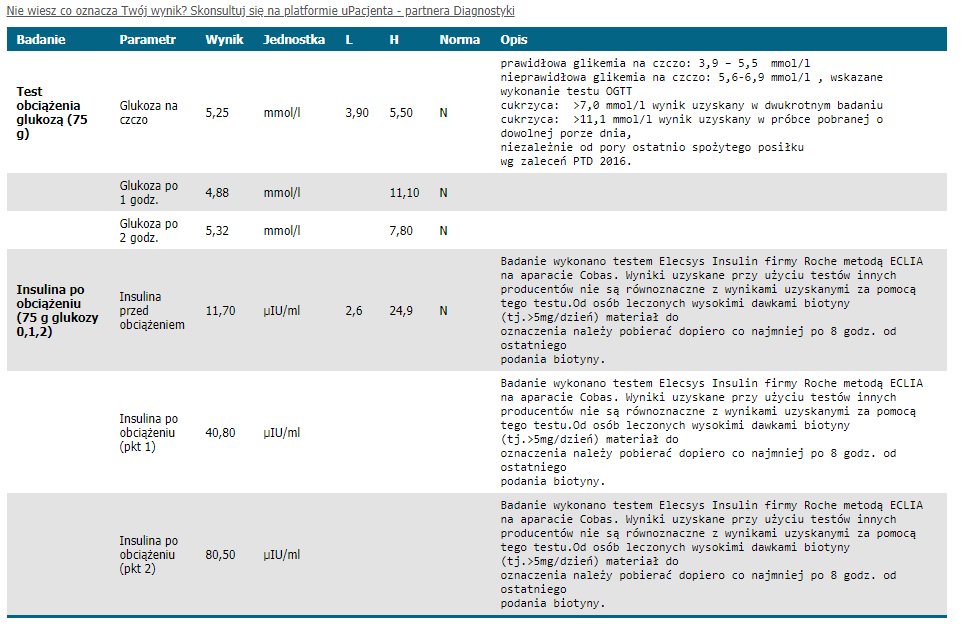Click the Jednostka column header

[x=294, y=40]
